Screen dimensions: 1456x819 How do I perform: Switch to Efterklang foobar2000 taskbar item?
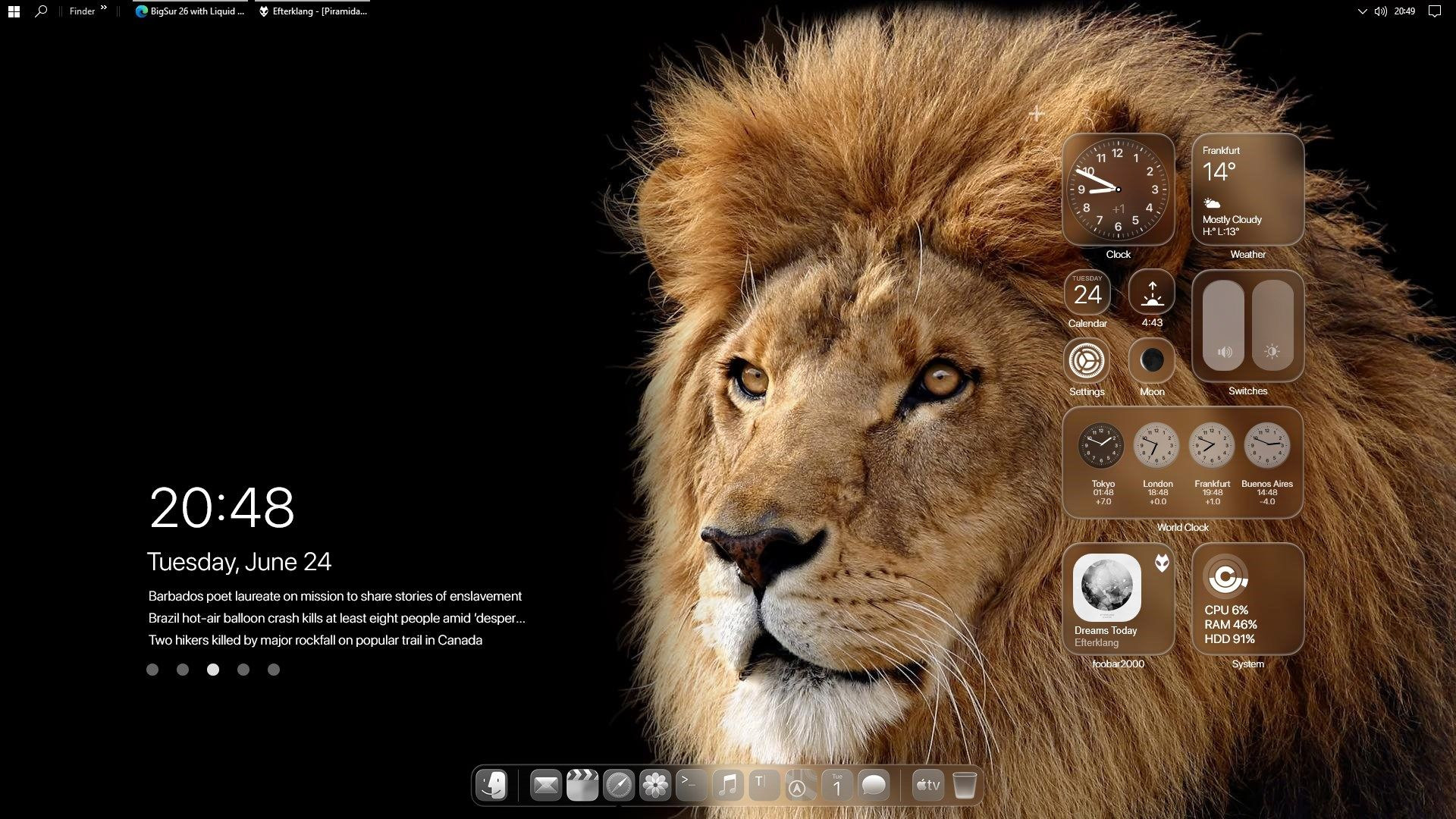point(312,11)
